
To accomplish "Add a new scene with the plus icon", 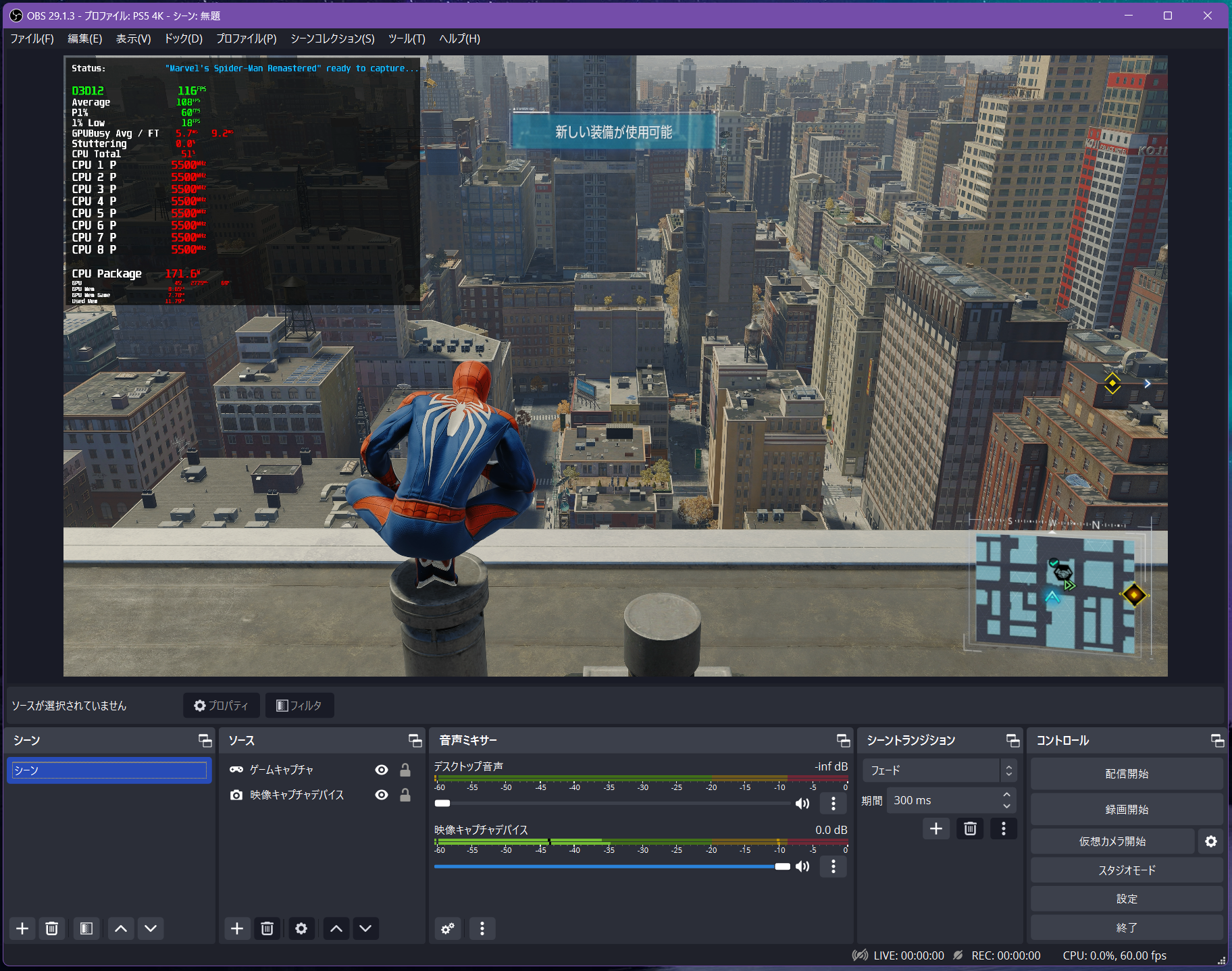I will coord(22,928).
